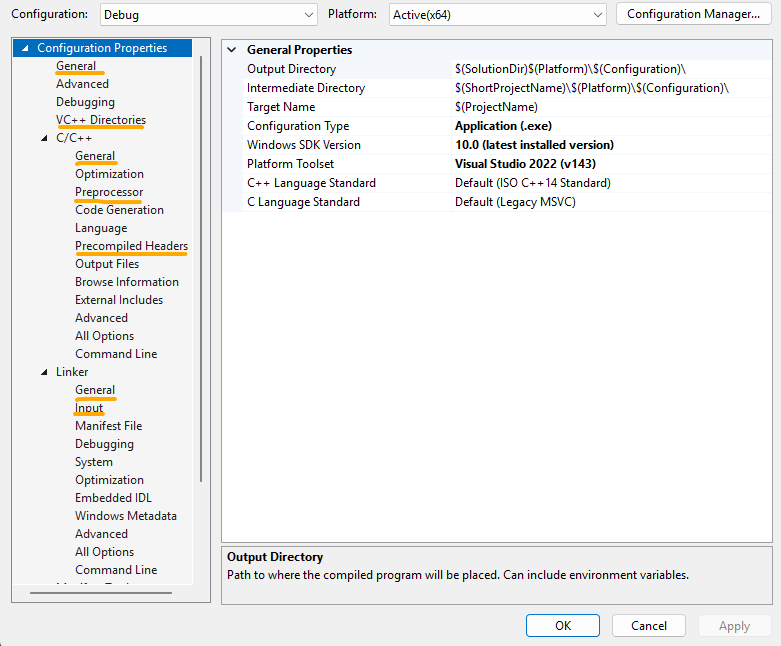781x646 pixels.
Task: Collapse the General Properties group chevron
Action: pos(233,50)
